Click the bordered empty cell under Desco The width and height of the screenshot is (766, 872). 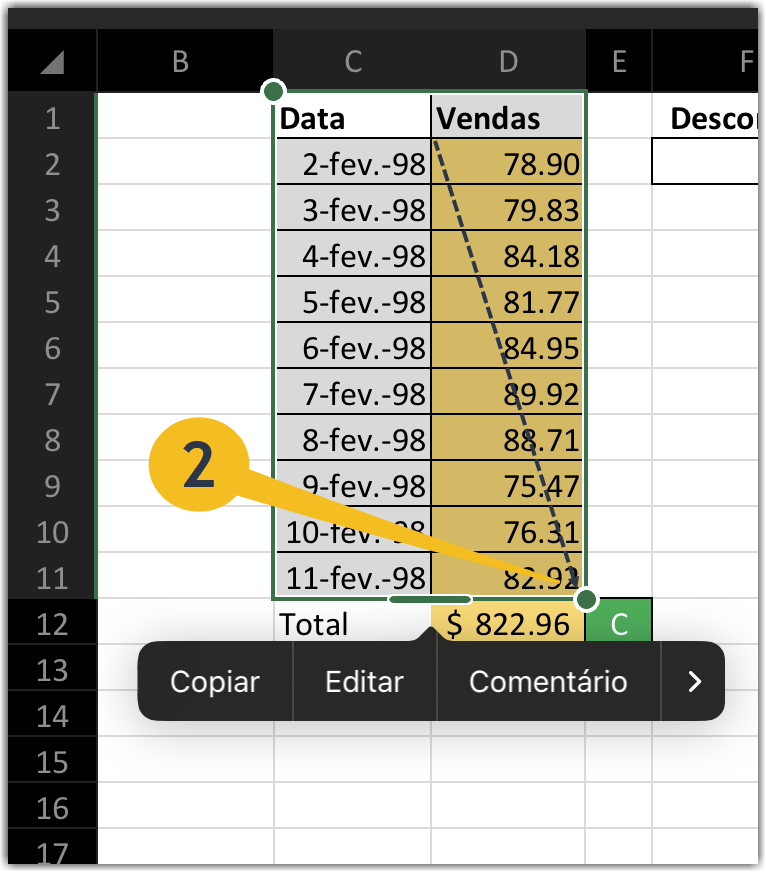pos(705,161)
